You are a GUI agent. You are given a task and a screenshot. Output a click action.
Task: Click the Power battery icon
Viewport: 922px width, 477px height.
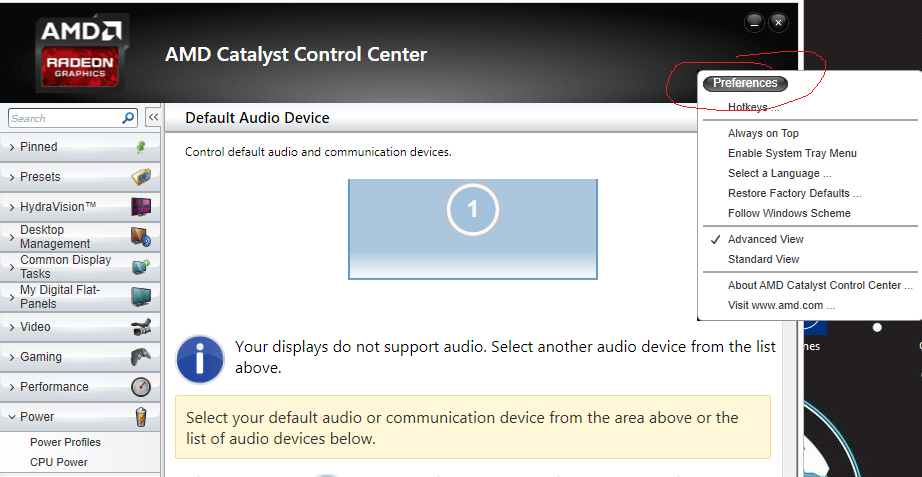(141, 417)
